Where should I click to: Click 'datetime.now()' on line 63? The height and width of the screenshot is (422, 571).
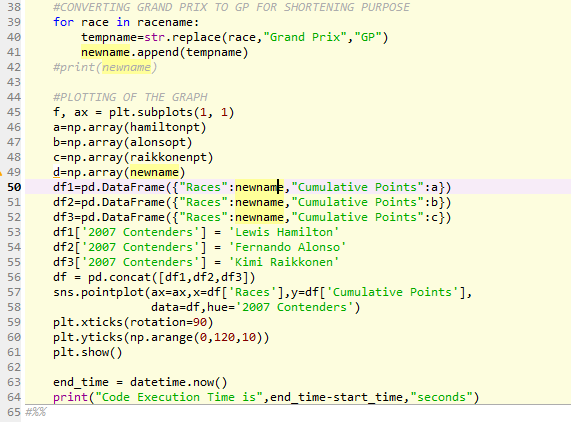click(x=178, y=382)
